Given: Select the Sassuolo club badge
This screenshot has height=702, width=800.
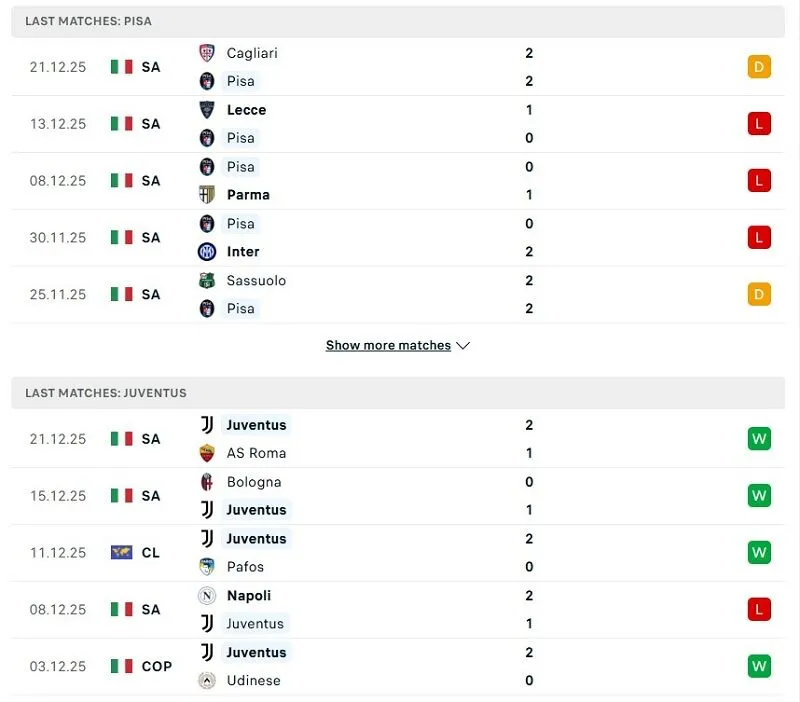Looking at the screenshot, I should [208, 281].
